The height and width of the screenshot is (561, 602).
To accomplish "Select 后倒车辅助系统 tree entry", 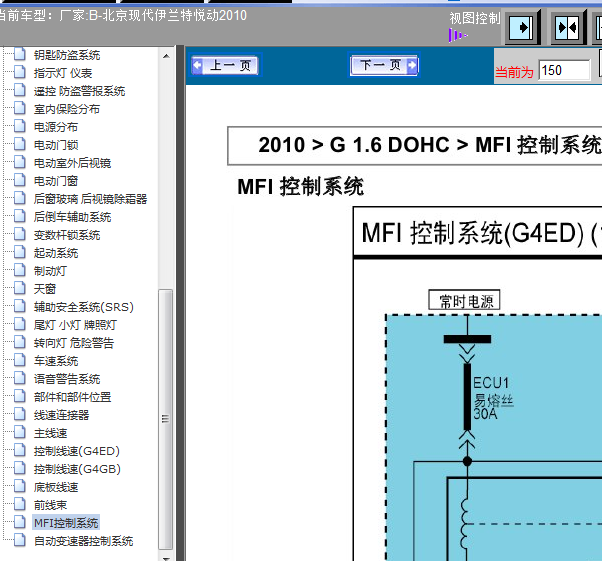I will point(73,217).
